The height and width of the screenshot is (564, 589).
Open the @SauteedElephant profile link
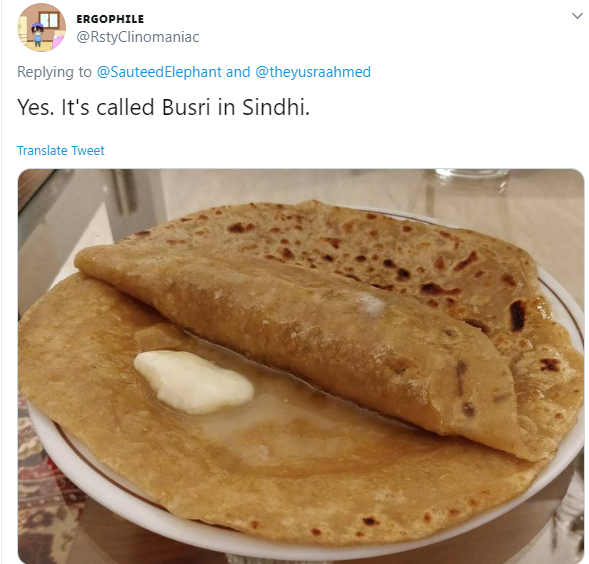click(159, 72)
